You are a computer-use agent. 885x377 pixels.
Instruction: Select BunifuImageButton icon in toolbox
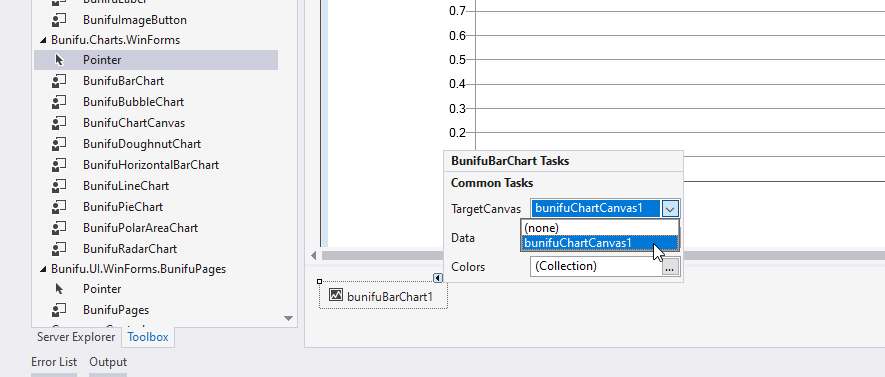point(59,20)
